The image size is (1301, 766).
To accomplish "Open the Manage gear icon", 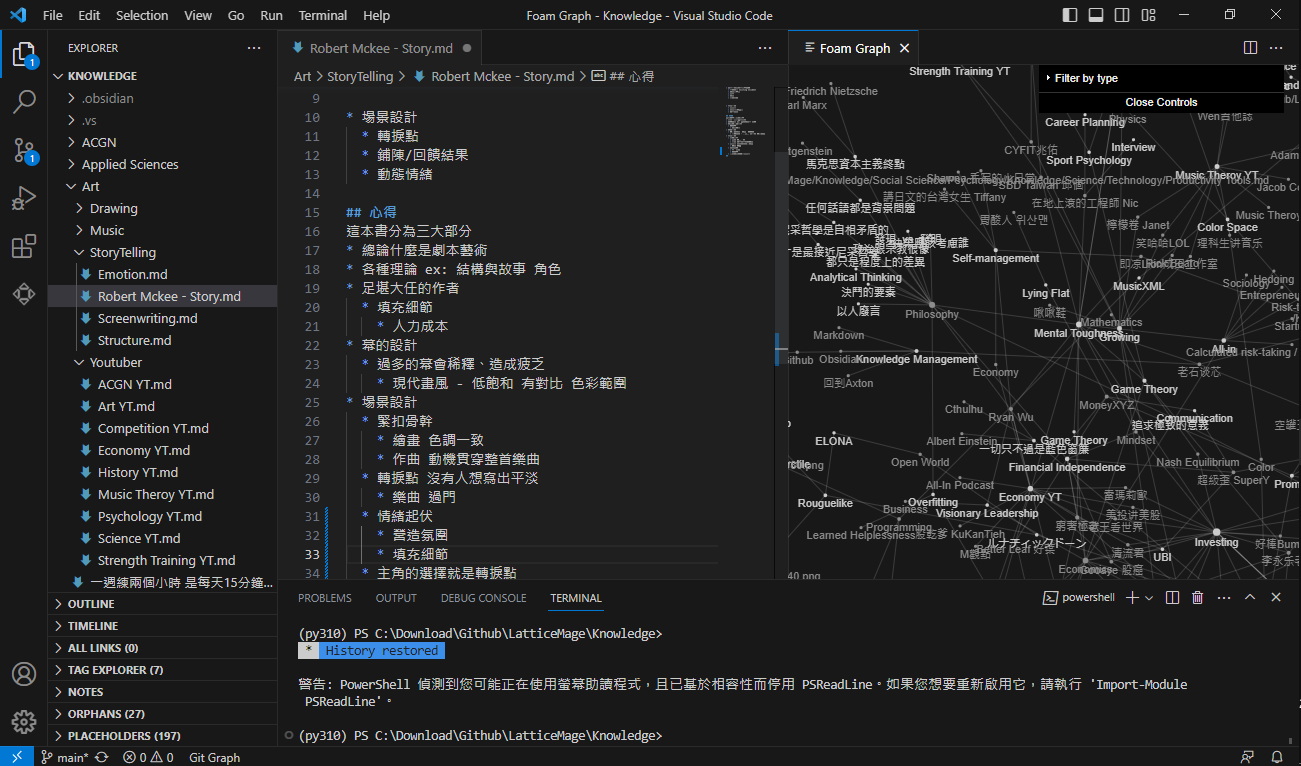I will pos(24,721).
